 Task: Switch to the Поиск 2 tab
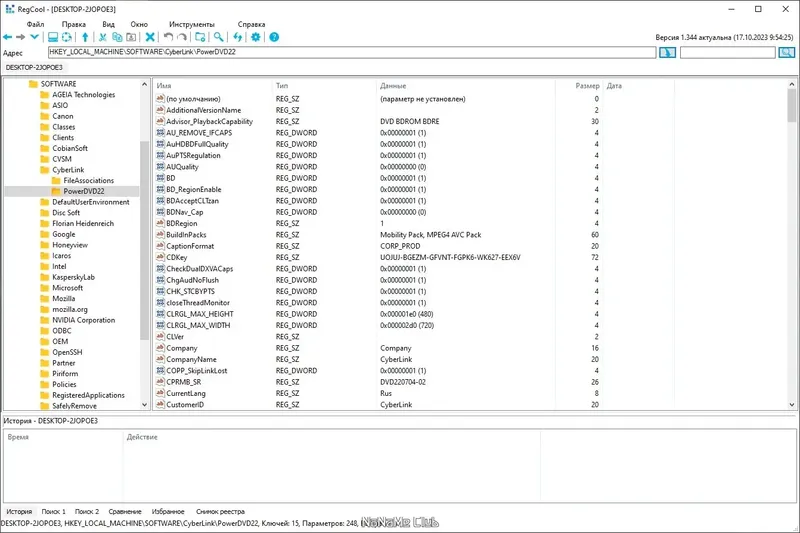87,511
